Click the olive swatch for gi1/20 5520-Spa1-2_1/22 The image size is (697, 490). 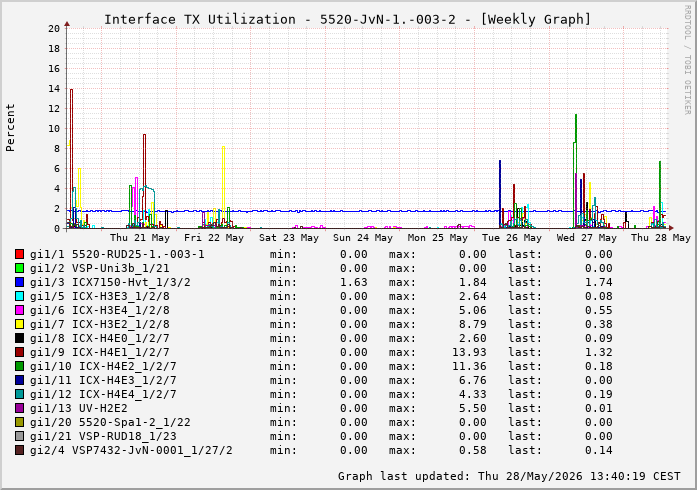tap(19, 422)
